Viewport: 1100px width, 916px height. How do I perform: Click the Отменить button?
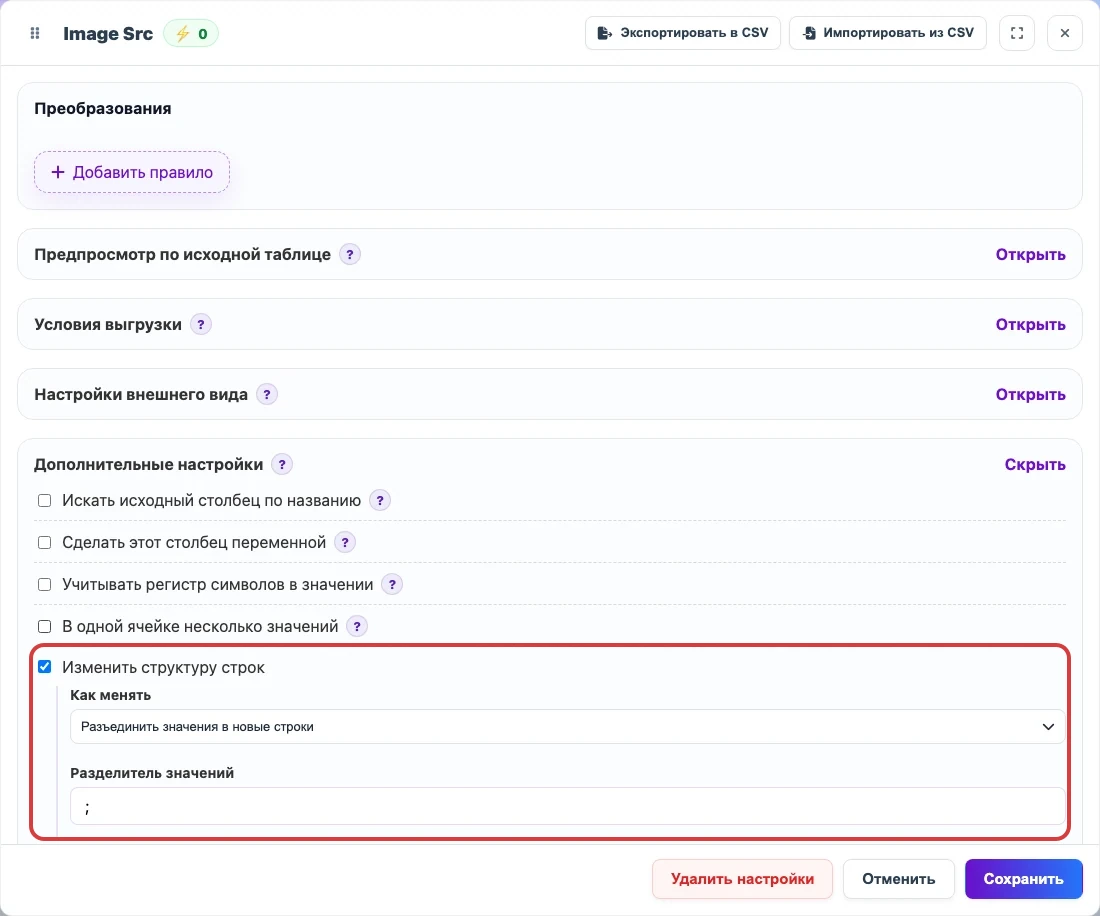[x=899, y=879]
